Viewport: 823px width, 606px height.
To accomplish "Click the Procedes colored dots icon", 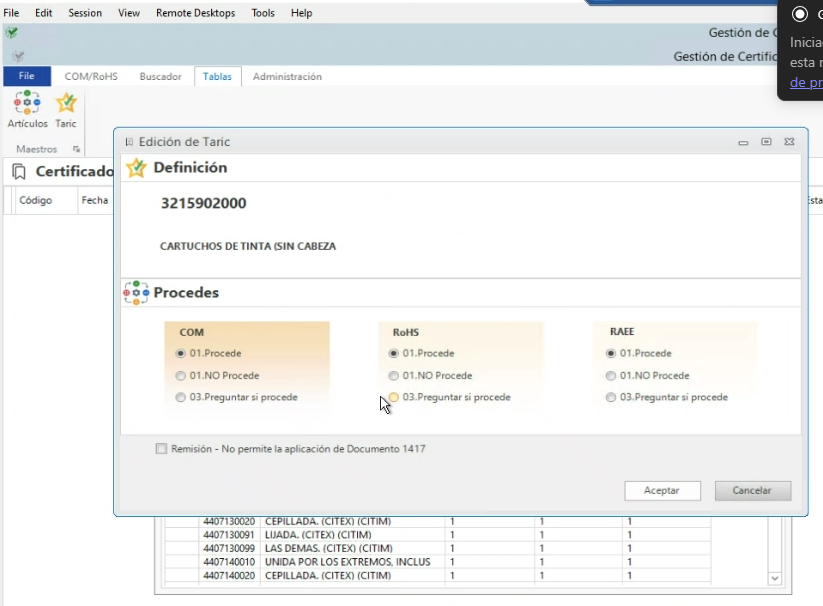I will pyautogui.click(x=136, y=293).
